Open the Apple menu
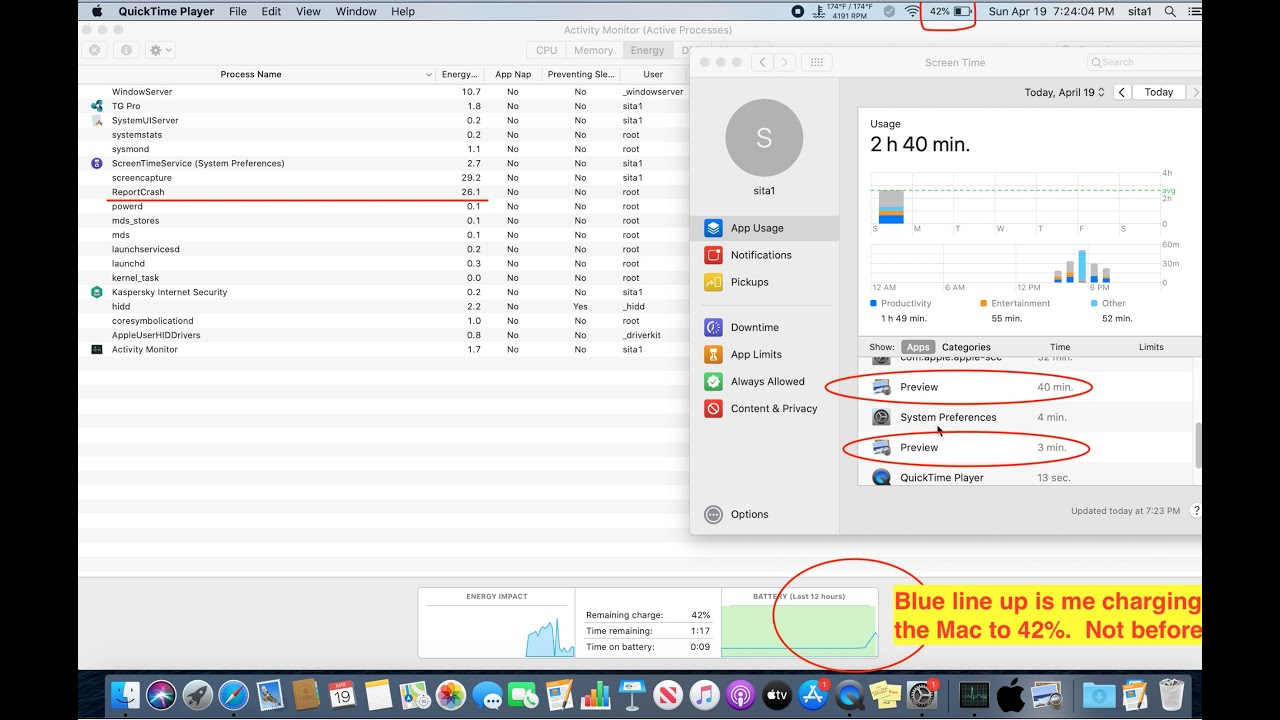The width and height of the screenshot is (1280, 720). pyautogui.click(x=97, y=11)
